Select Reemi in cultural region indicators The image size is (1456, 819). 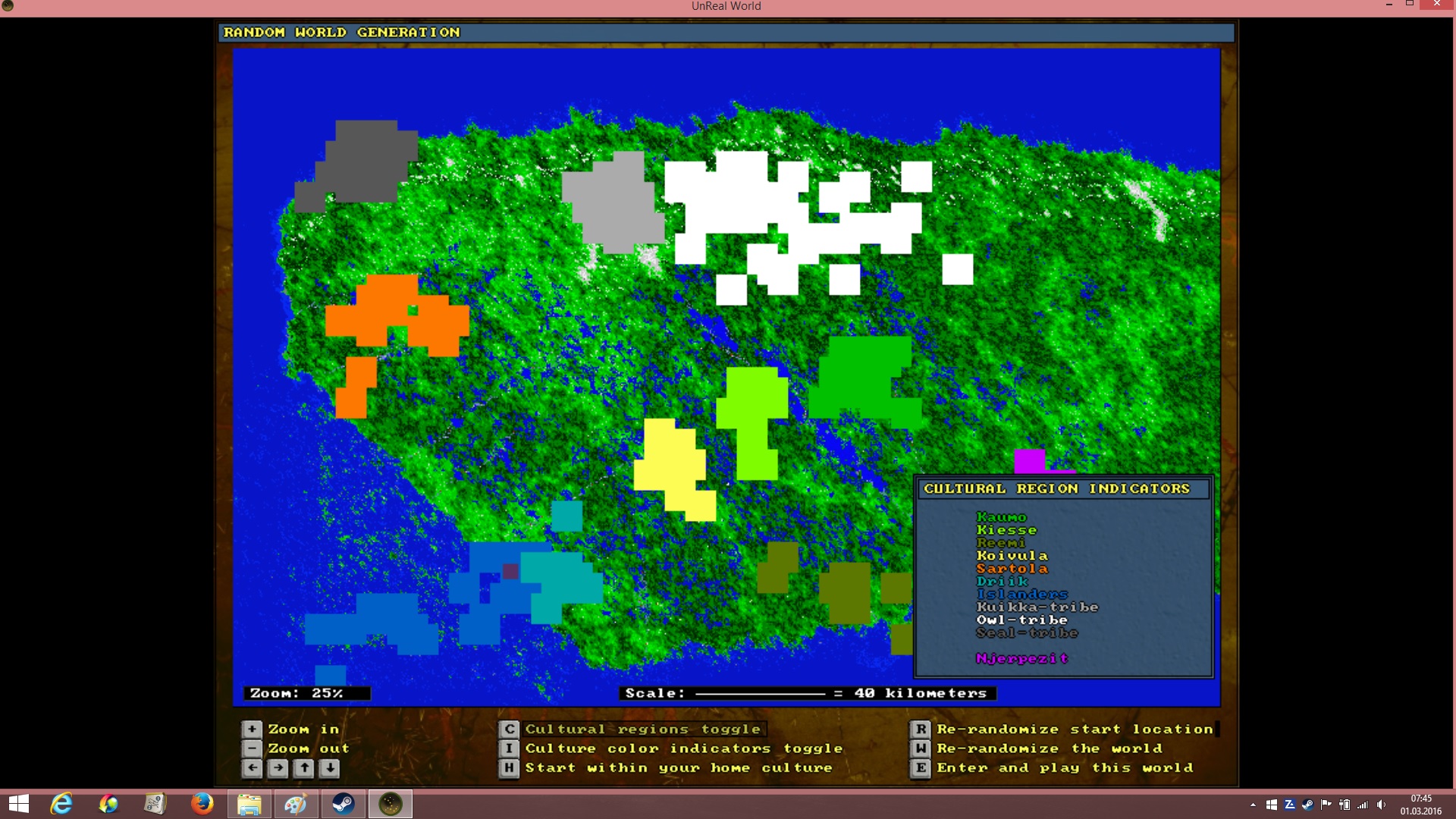(1001, 543)
